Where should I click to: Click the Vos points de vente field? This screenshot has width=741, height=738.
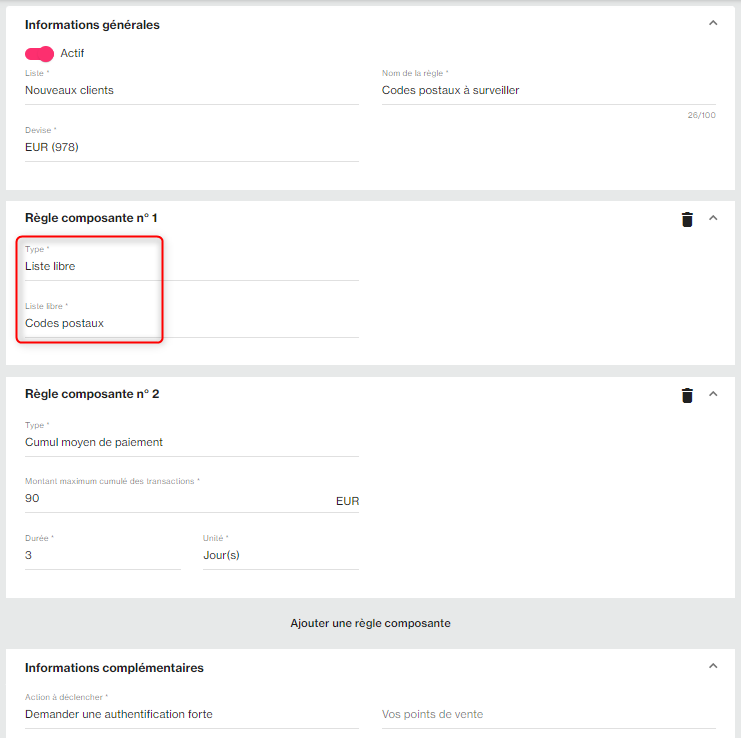pyautogui.click(x=548, y=714)
